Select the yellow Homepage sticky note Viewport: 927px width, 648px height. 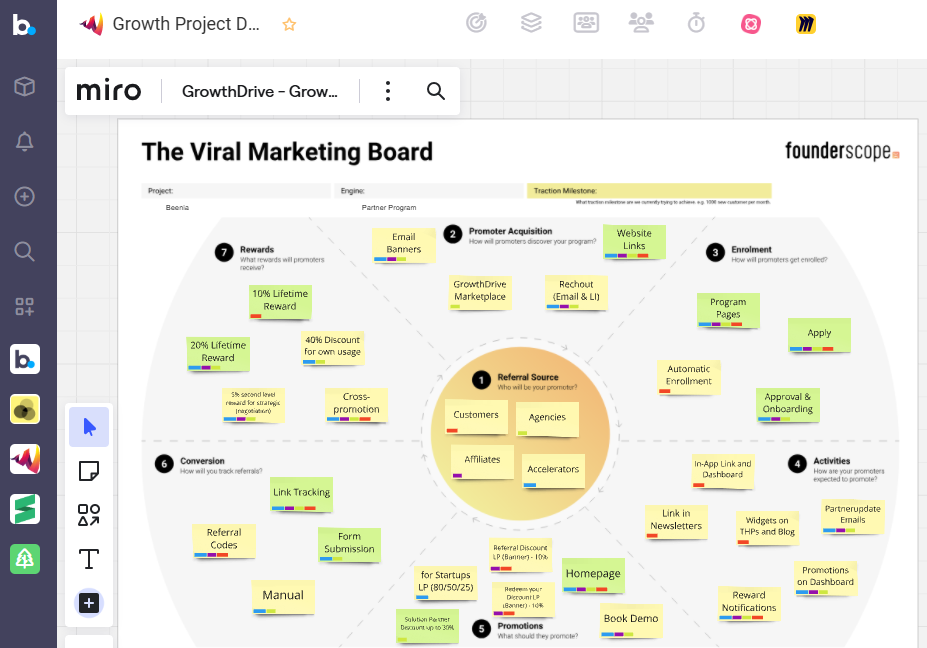[x=593, y=574]
